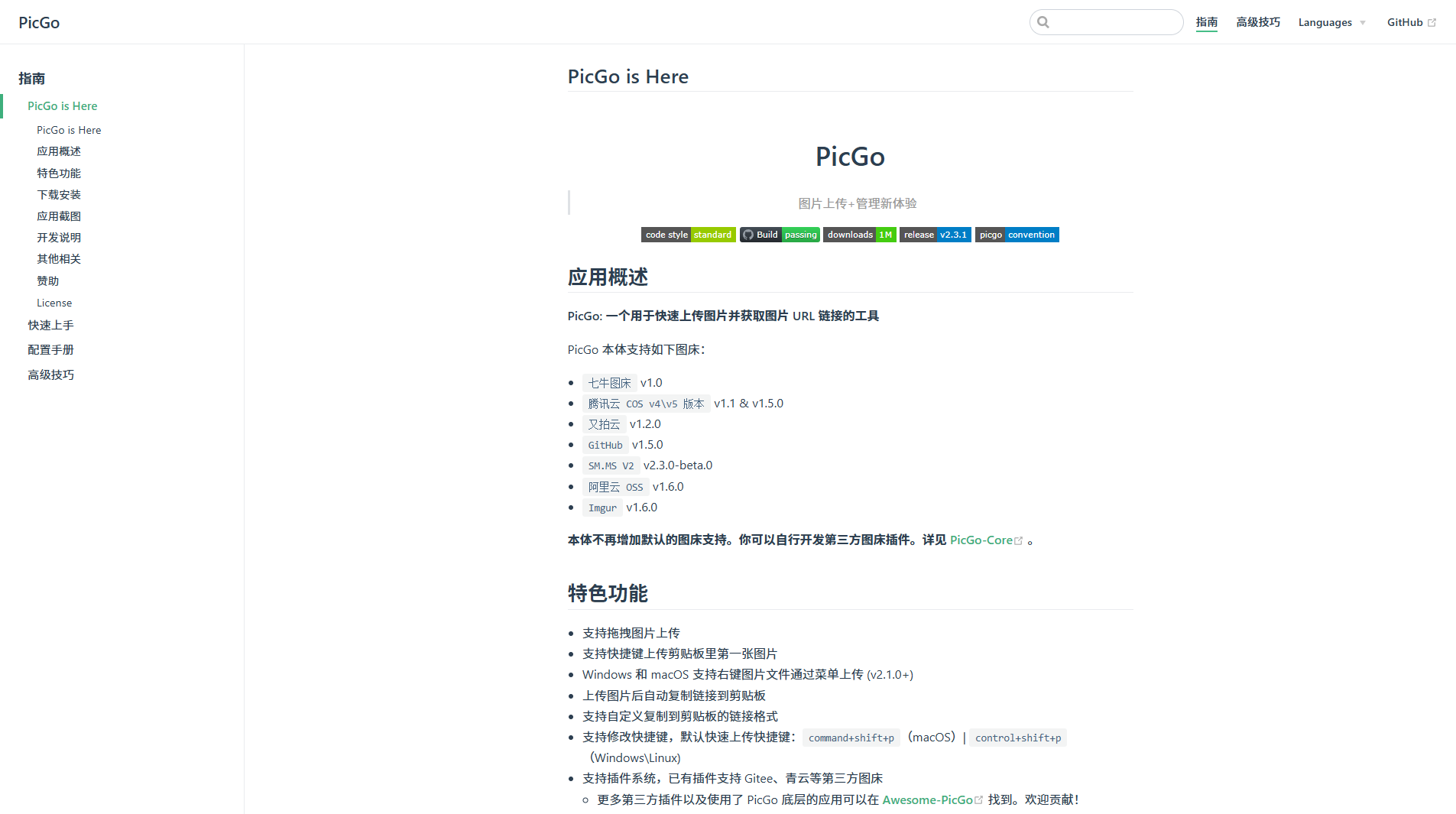Image resolution: width=1456 pixels, height=814 pixels.
Task: Click the Build passing badge
Action: click(x=779, y=235)
